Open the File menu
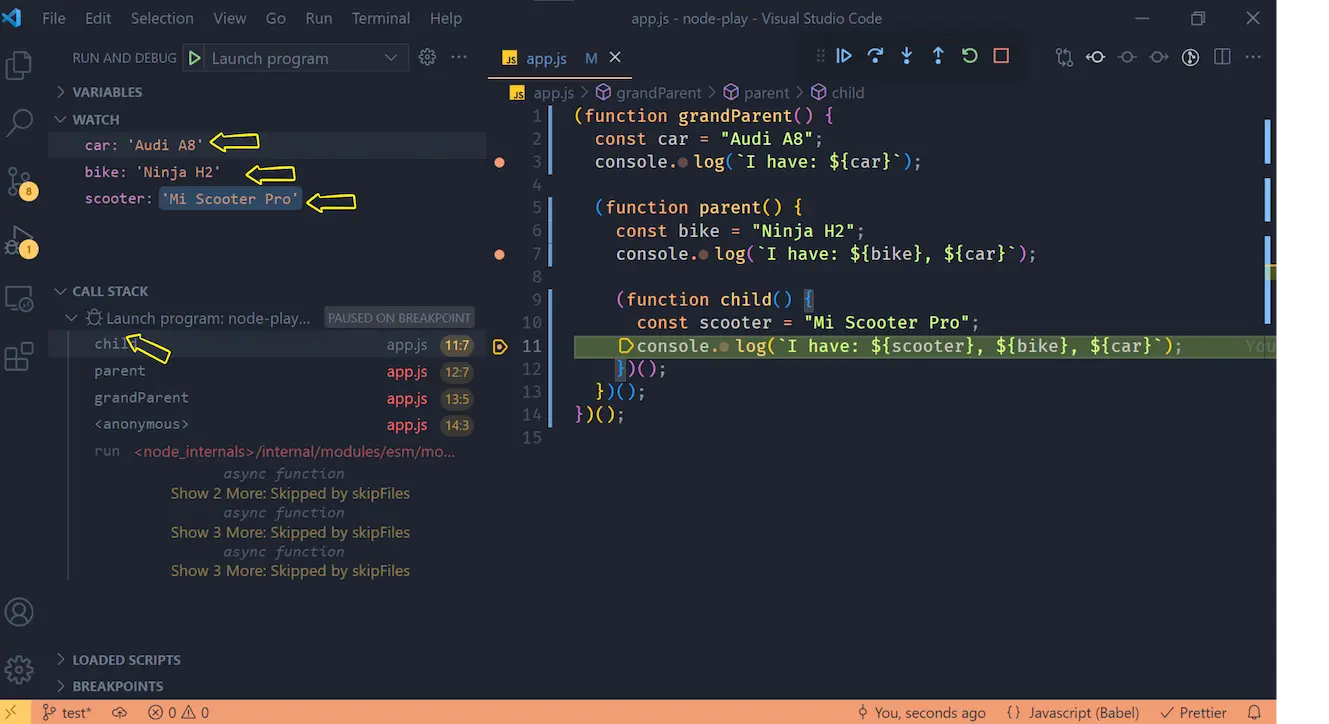This screenshot has width=1329, height=724. coord(54,18)
